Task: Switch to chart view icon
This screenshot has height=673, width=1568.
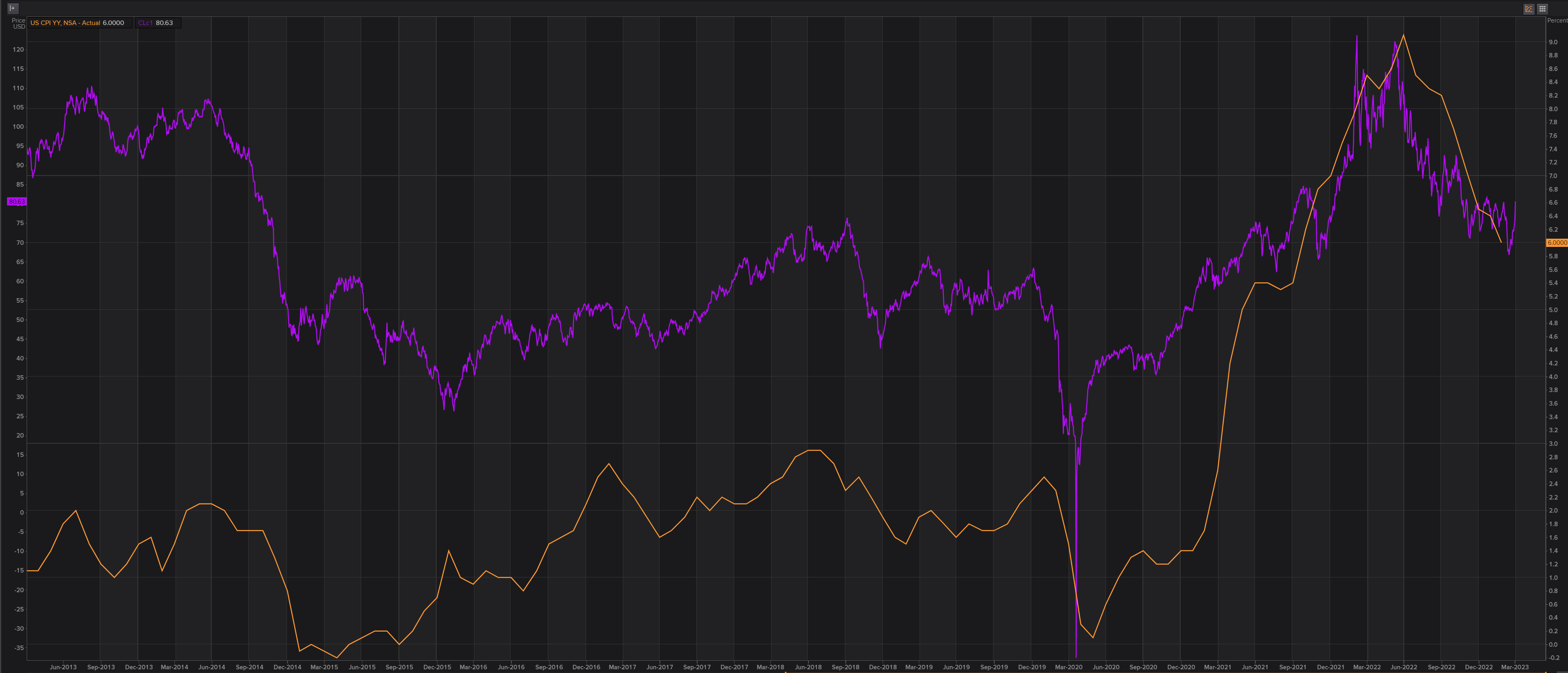Action: pyautogui.click(x=1529, y=9)
